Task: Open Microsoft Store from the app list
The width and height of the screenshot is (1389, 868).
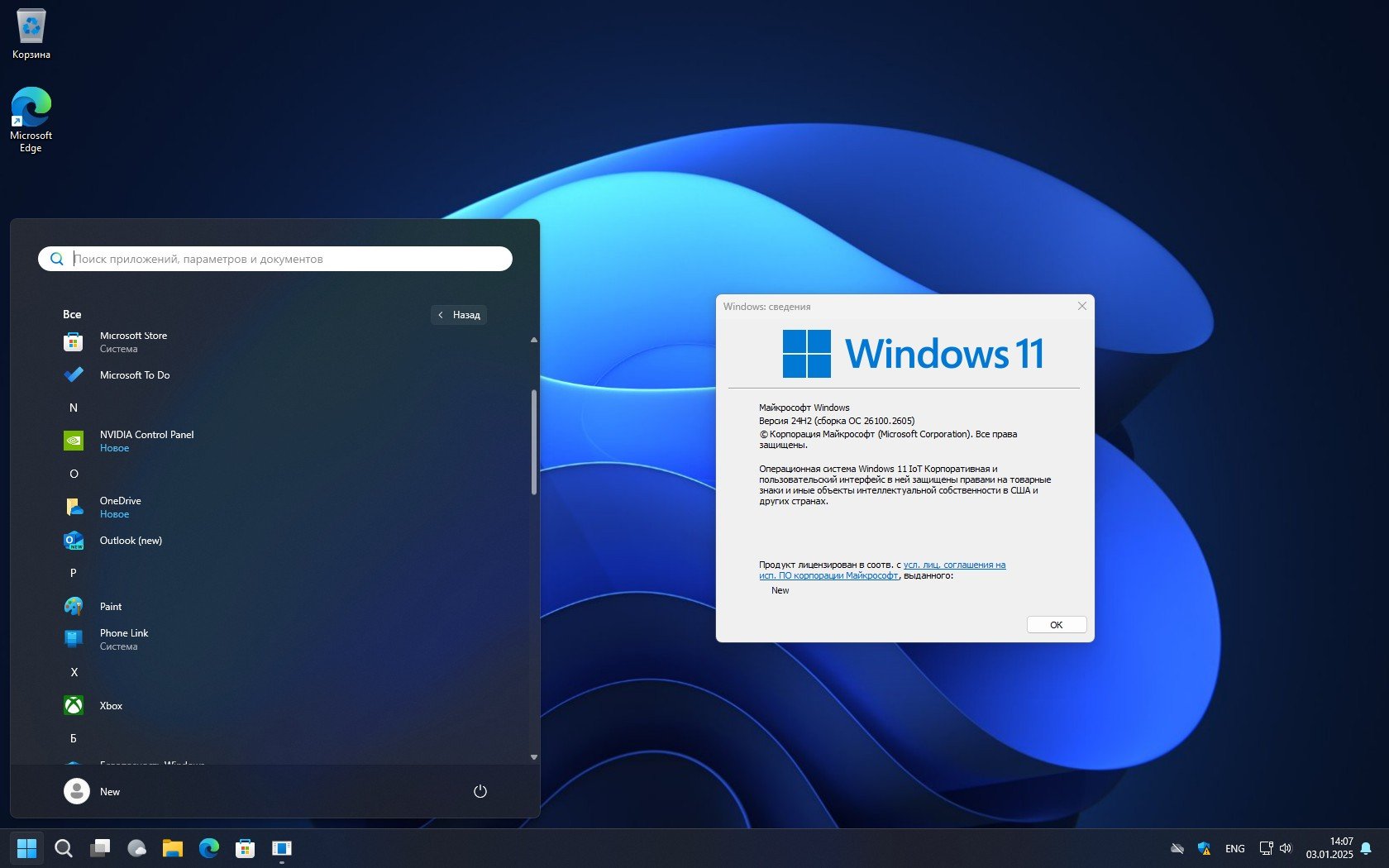Action: [132, 341]
